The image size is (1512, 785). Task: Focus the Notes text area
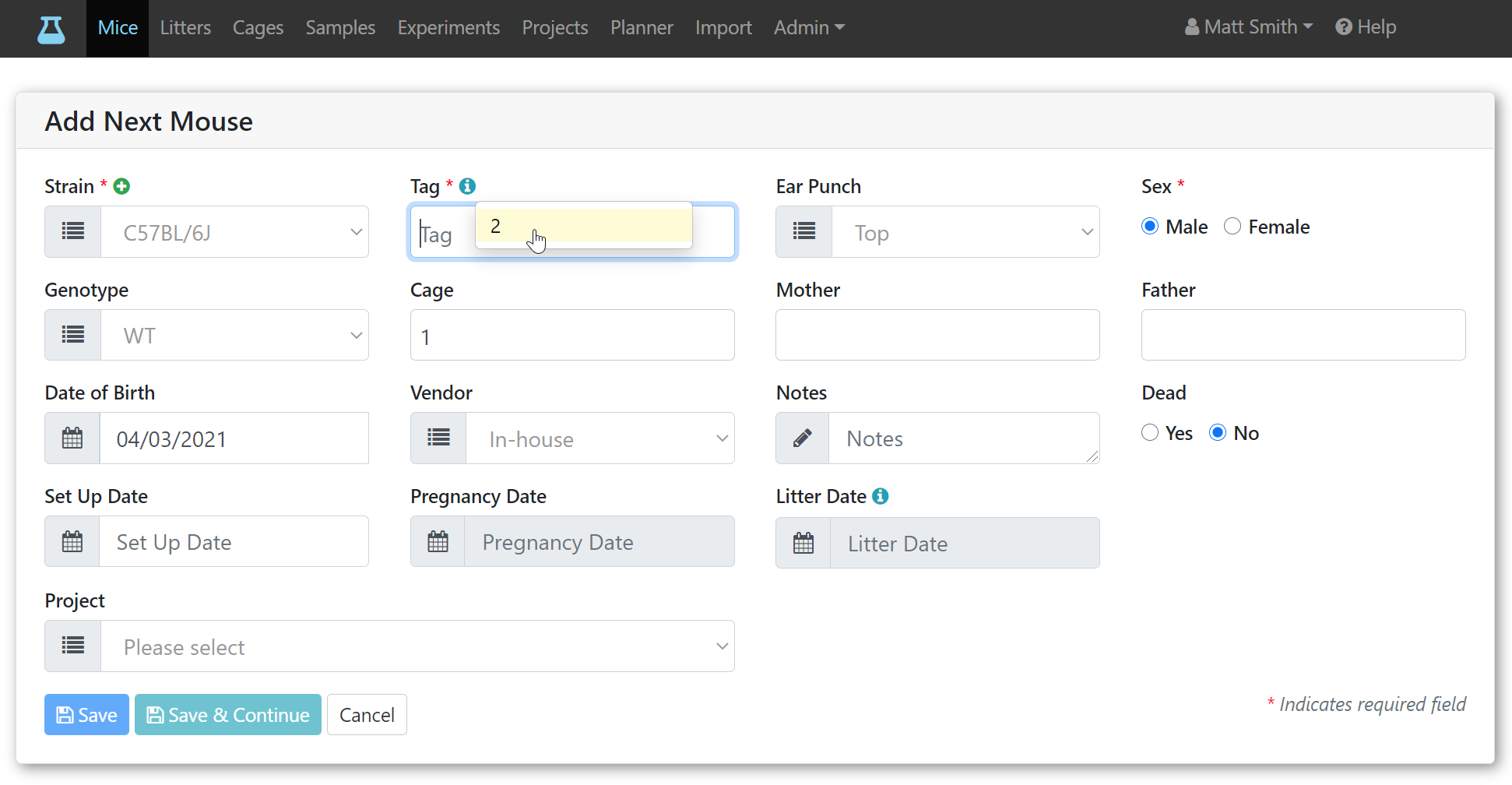[x=964, y=438]
